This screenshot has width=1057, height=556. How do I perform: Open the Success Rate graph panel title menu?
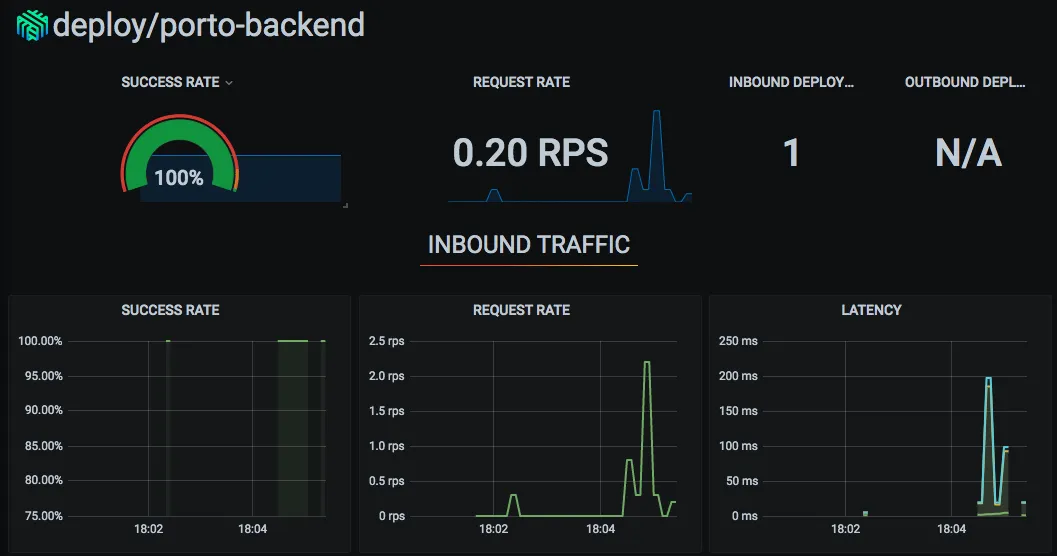[x=171, y=310]
